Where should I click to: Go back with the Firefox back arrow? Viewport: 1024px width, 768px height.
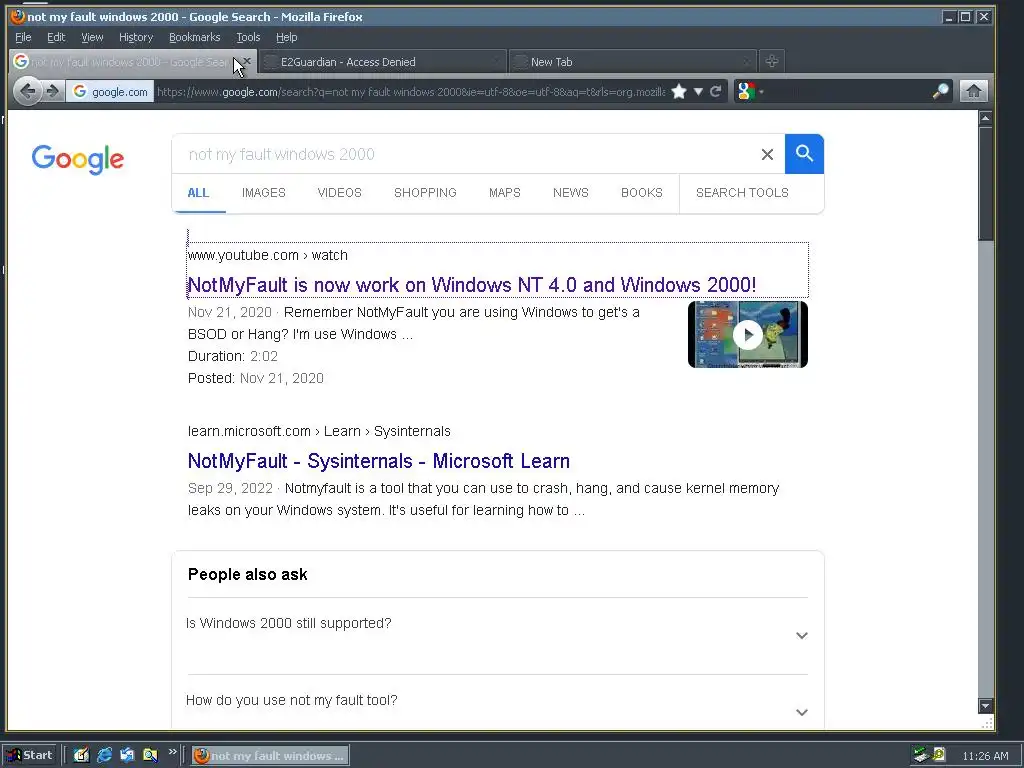point(27,91)
